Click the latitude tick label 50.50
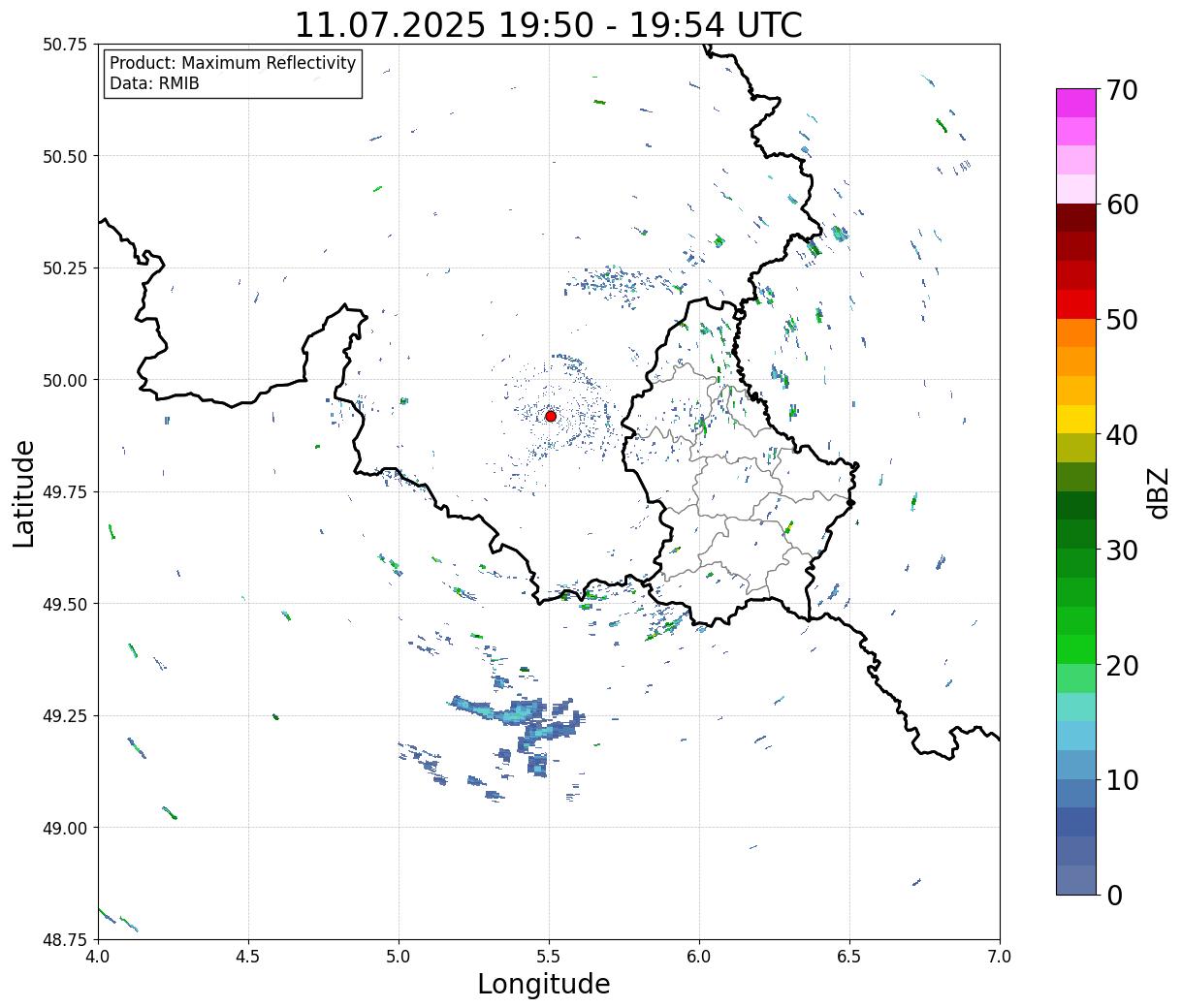This screenshot has height=1008, width=1182. pos(66,156)
